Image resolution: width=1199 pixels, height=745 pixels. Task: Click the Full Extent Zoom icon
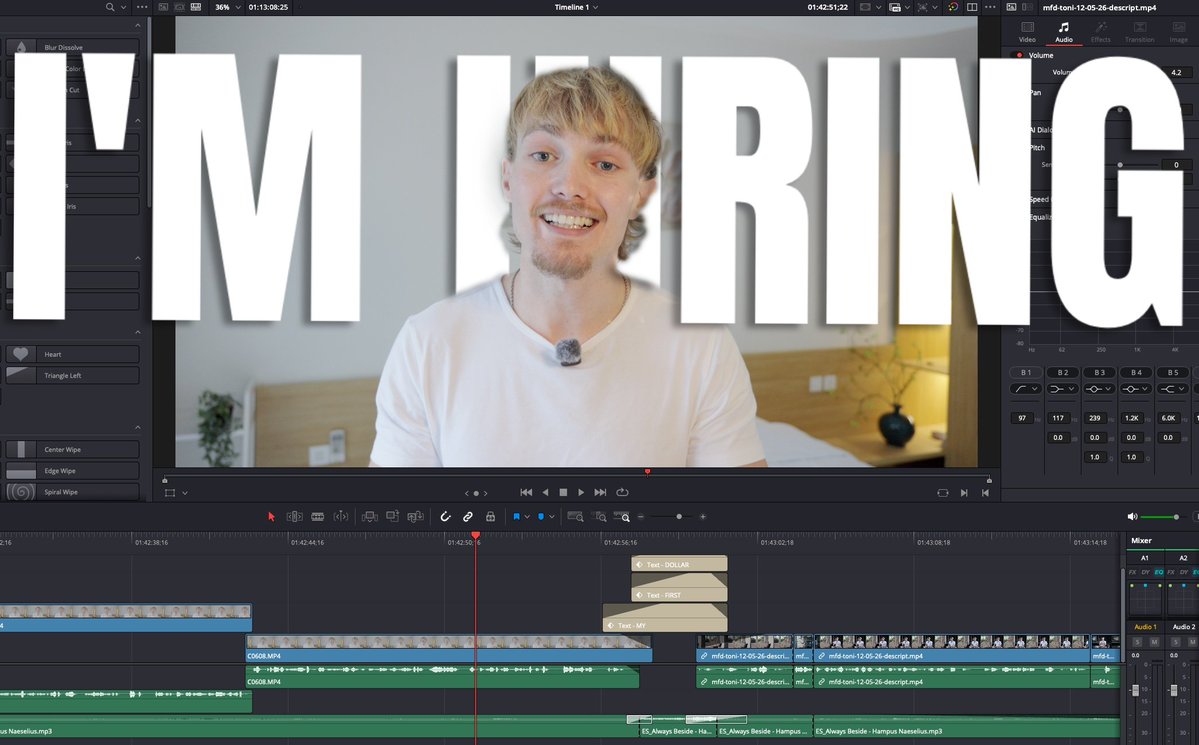pyautogui.click(x=575, y=517)
